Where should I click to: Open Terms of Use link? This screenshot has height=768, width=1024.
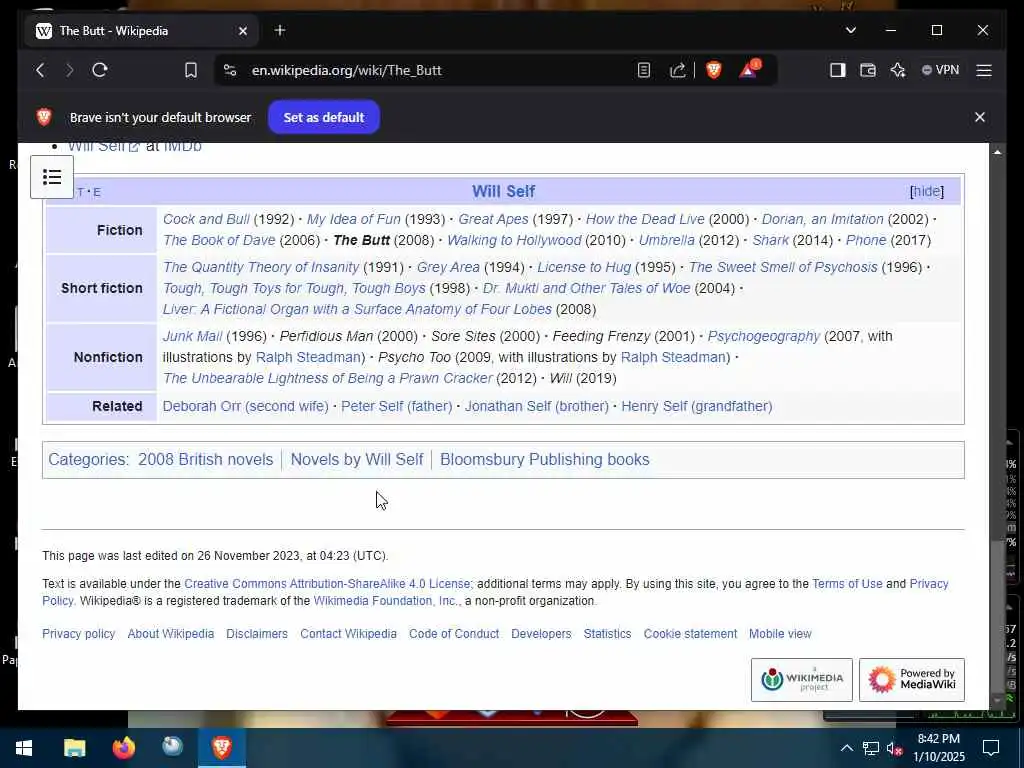pos(847,584)
